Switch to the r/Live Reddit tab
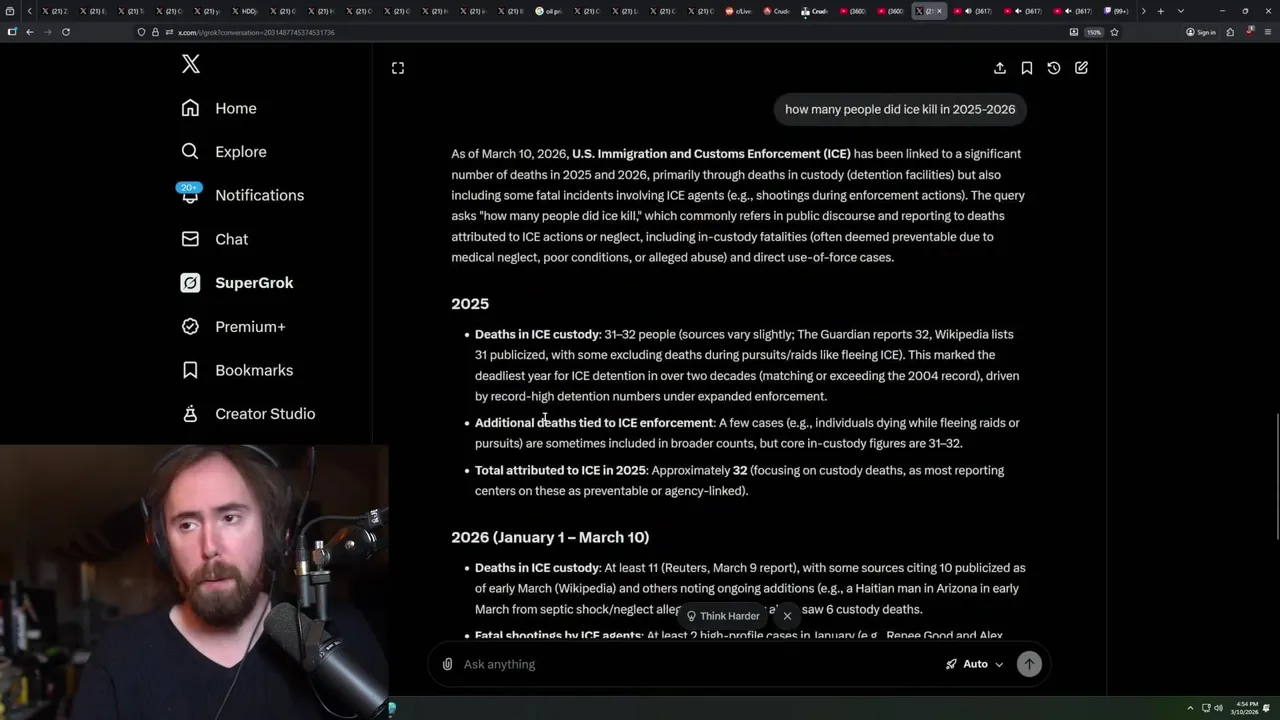The height and width of the screenshot is (720, 1280). (x=739, y=11)
